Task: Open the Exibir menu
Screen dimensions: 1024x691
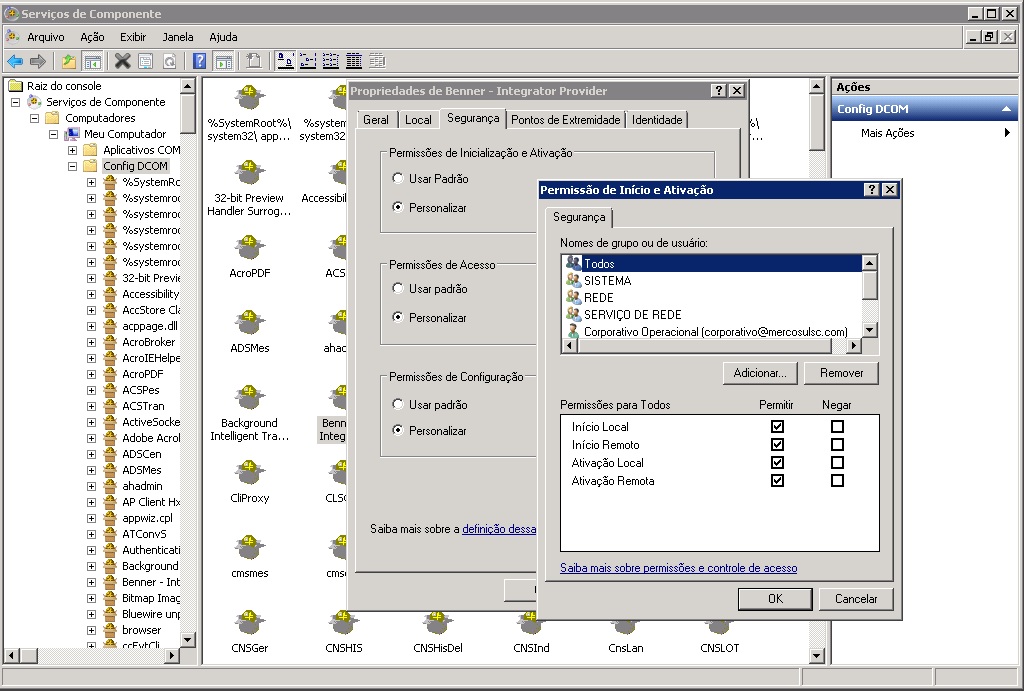Action: point(132,37)
